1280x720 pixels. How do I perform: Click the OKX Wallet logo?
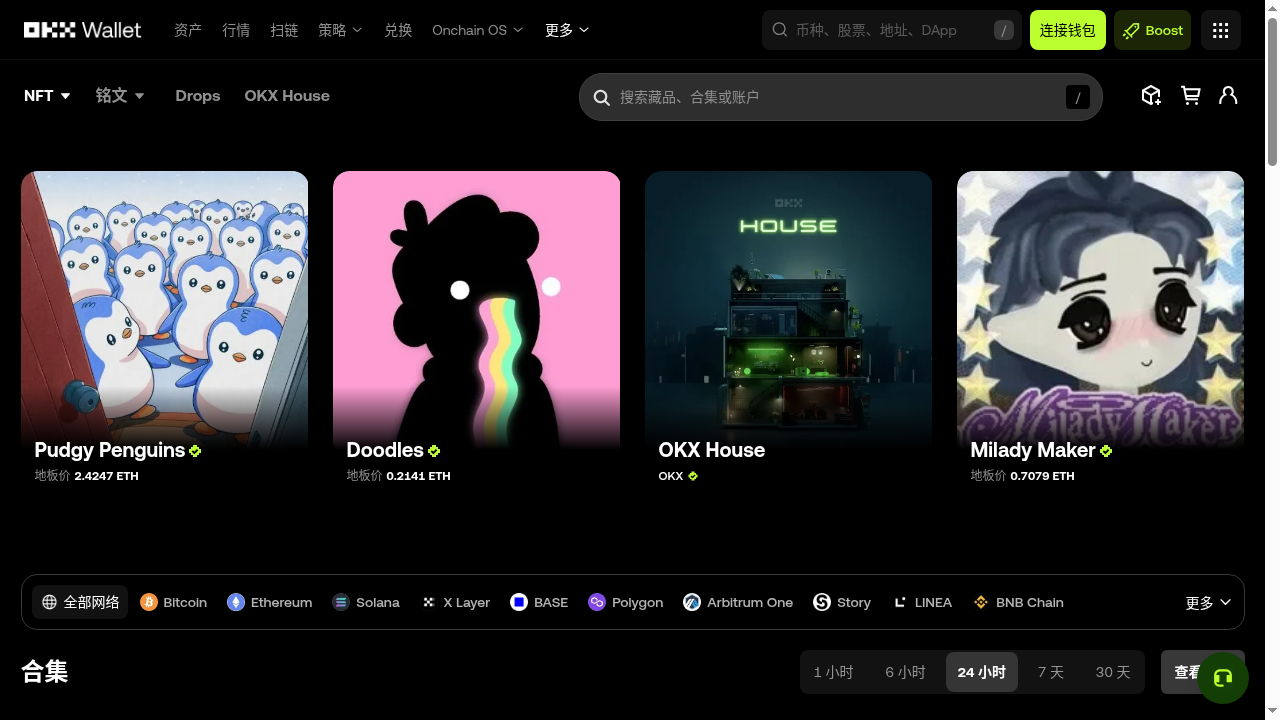[x=83, y=30]
